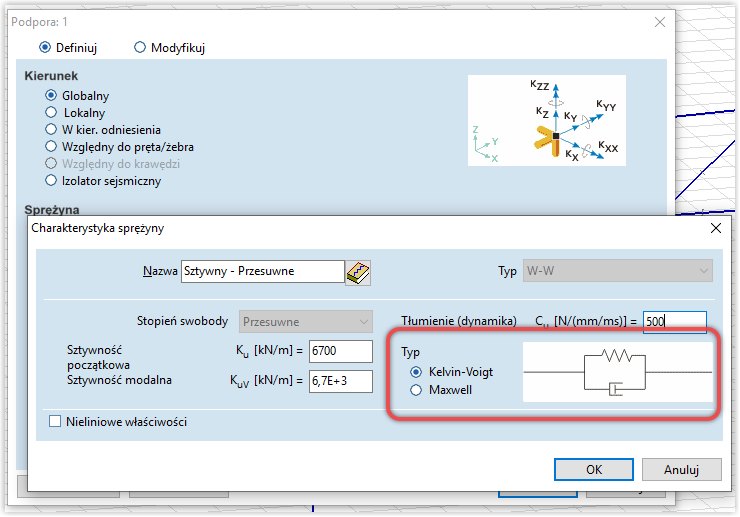The width and height of the screenshot is (740, 517).
Task: Choose Globalny direction
Action: [51, 95]
